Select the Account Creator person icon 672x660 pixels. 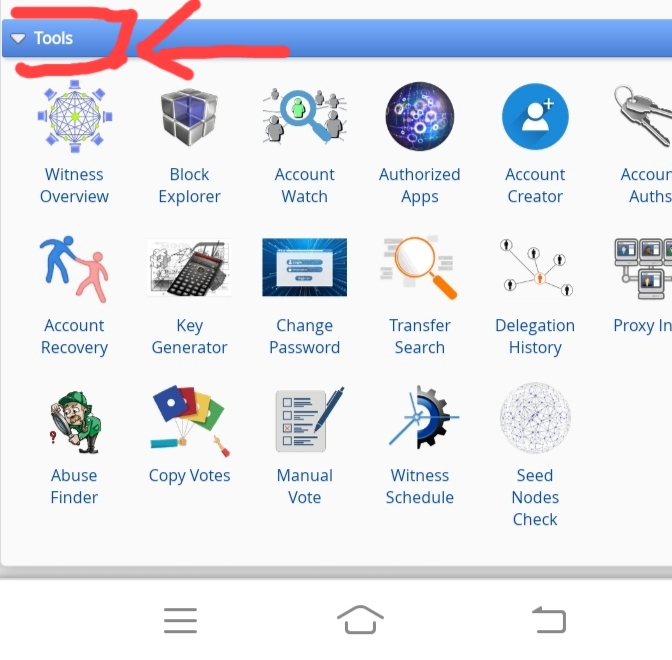[535, 117]
